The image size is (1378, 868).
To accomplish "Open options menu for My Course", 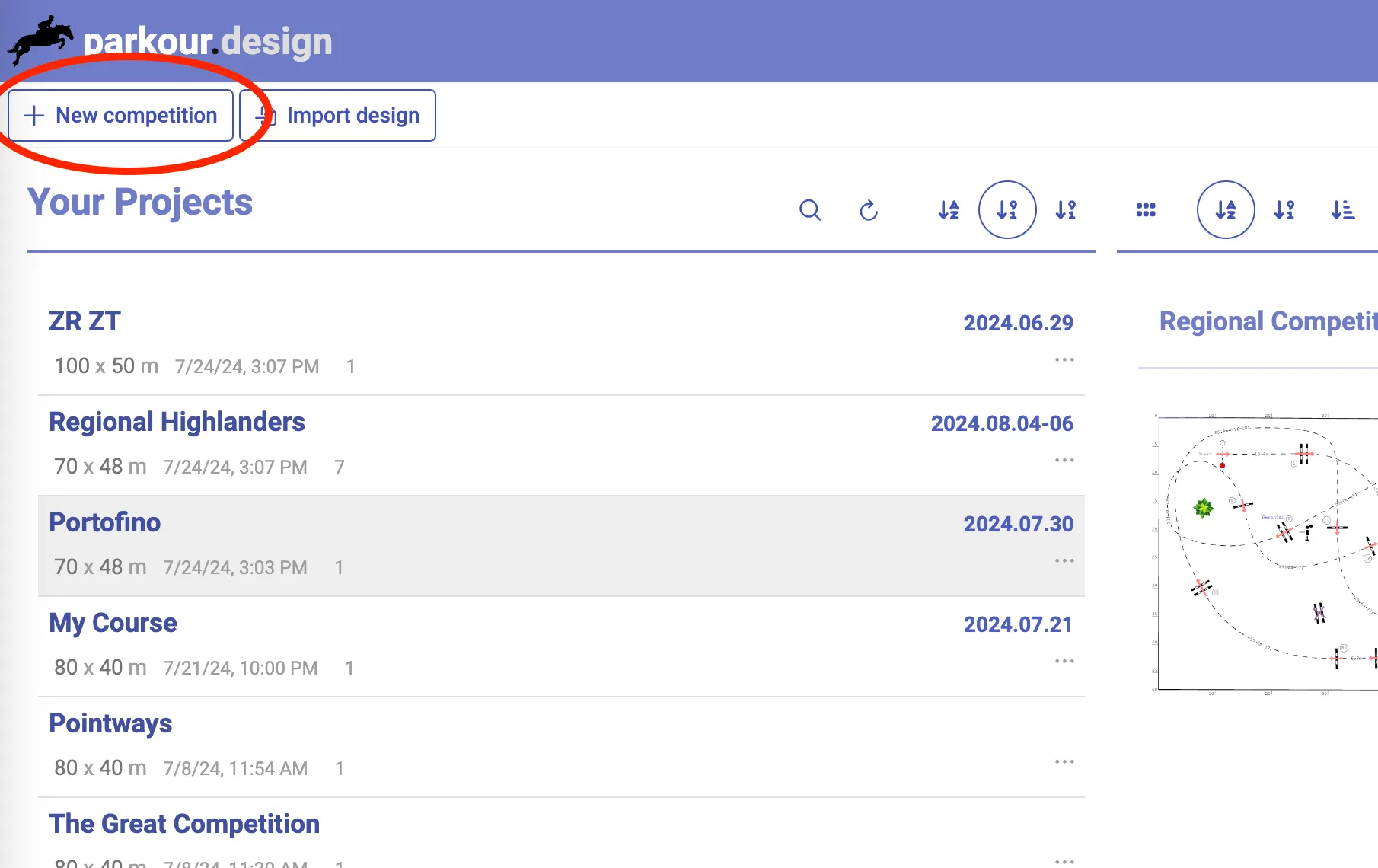I will click(1064, 661).
